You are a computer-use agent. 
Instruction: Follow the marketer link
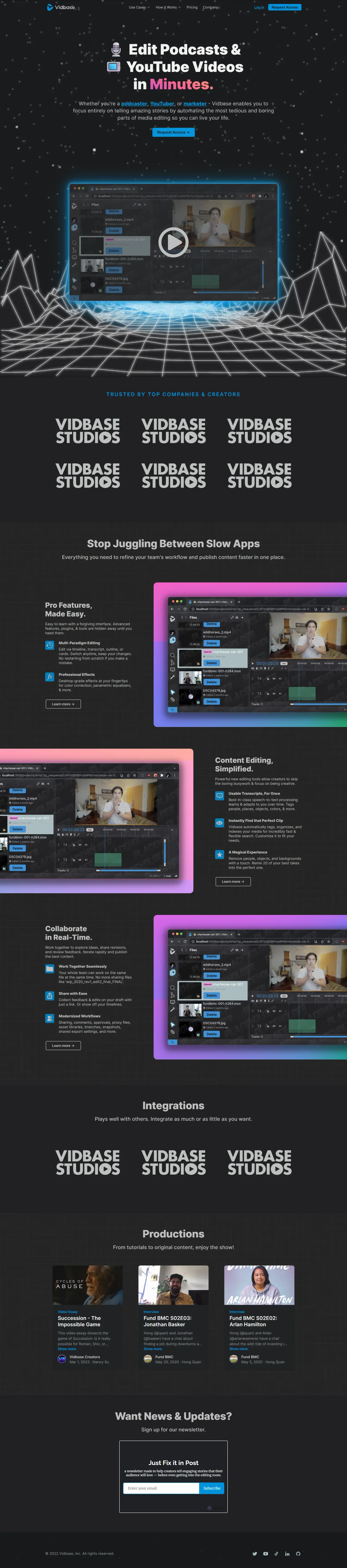tap(195, 103)
